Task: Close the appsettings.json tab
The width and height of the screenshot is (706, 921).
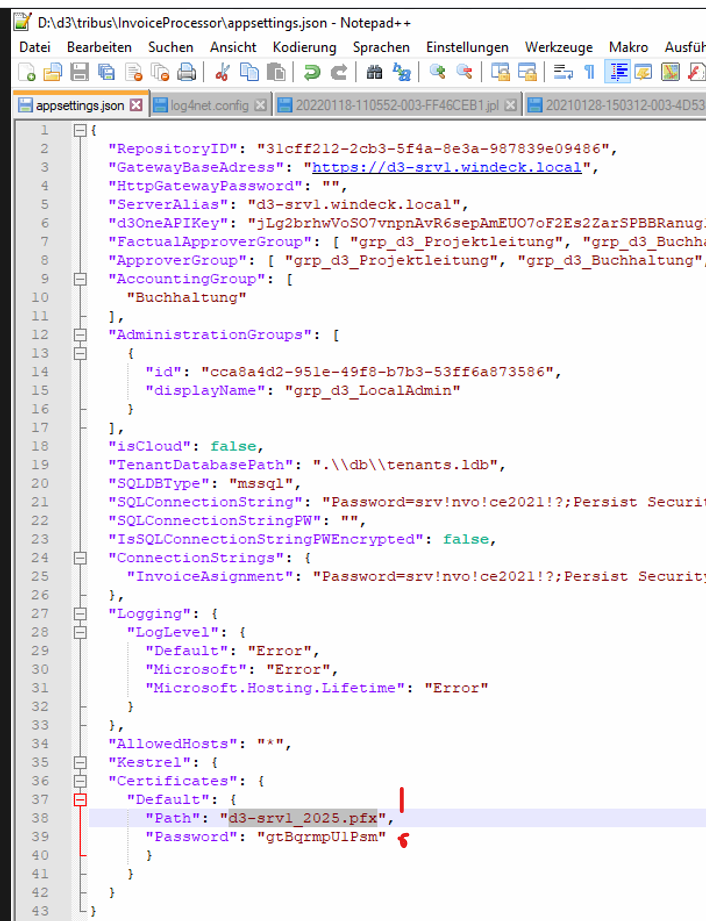Action: point(137,105)
